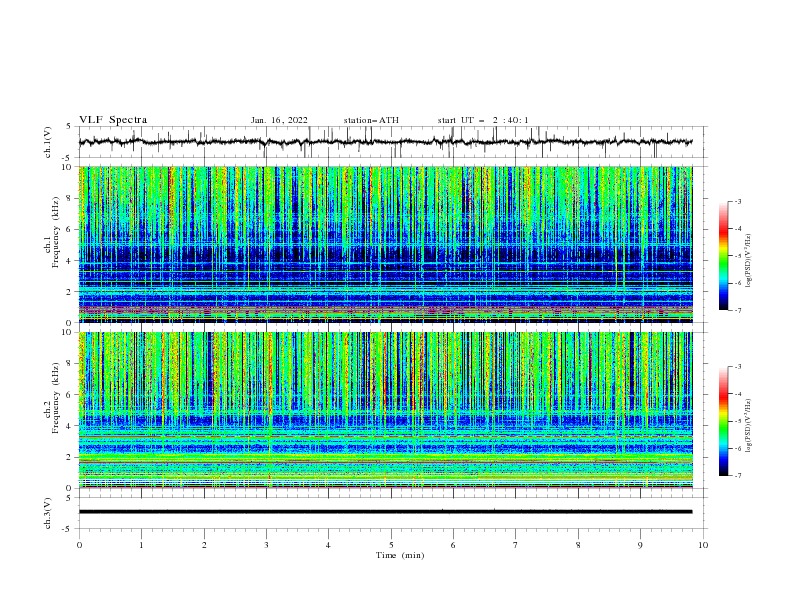Click the "-7" label on the lower color bar
The width and height of the screenshot is (792, 612).
(x=737, y=475)
